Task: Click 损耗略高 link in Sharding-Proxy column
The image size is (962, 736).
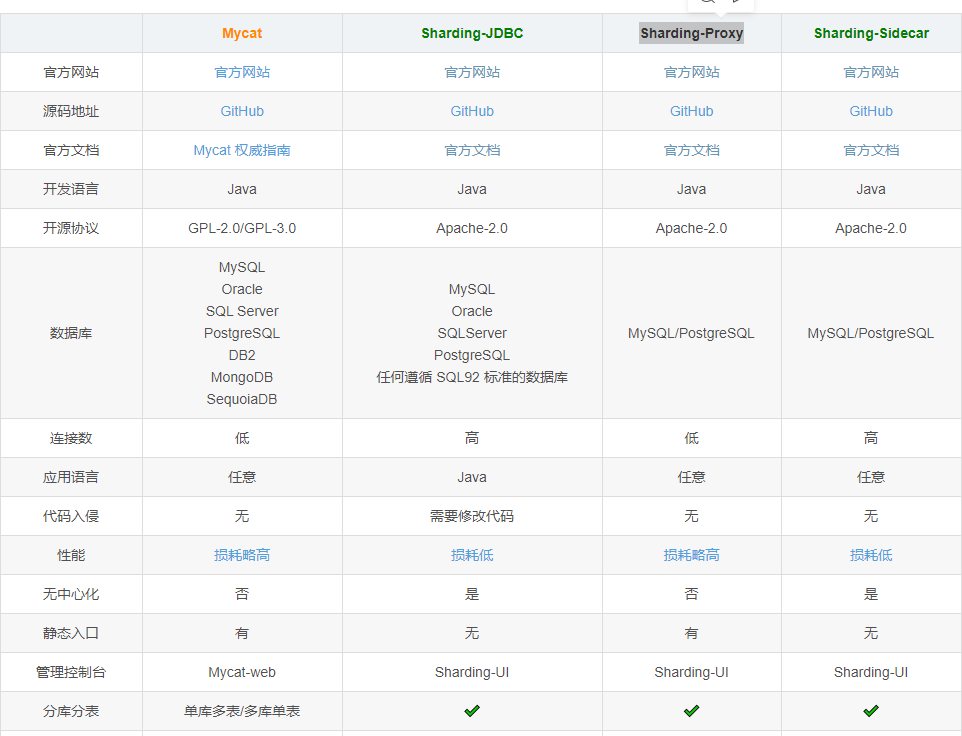Action: click(691, 555)
